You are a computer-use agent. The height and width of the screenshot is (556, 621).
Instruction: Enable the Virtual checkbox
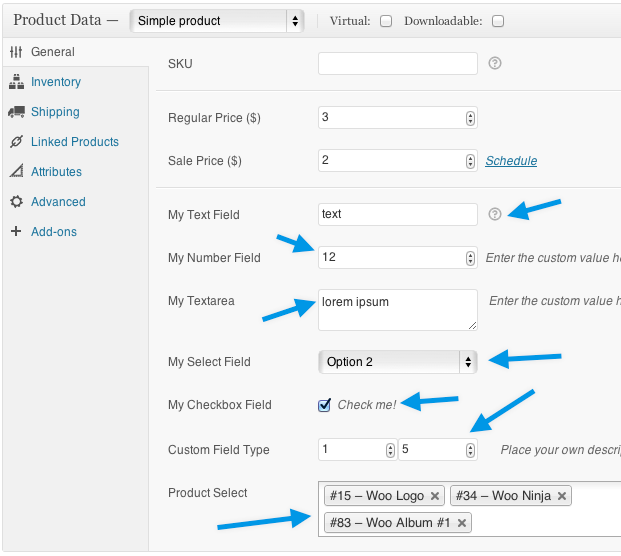[x=386, y=21]
